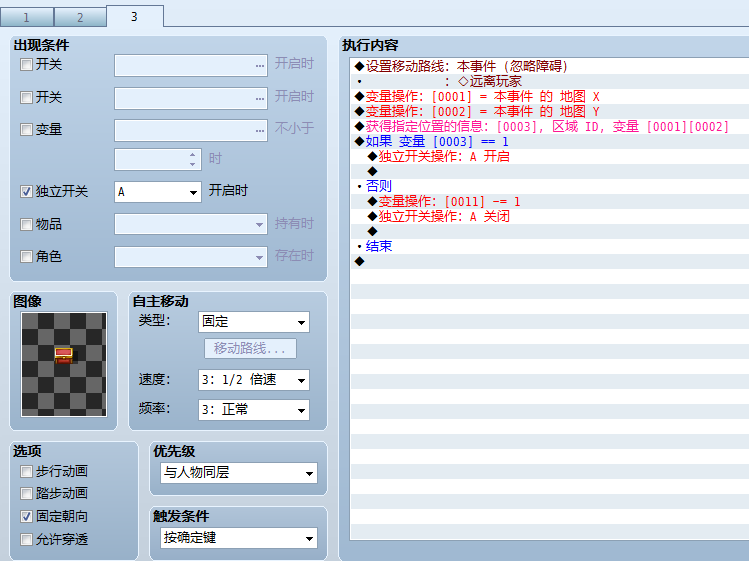Uncheck the 固定朝向 option
Viewport: 749px width, 561px height.
click(26, 517)
